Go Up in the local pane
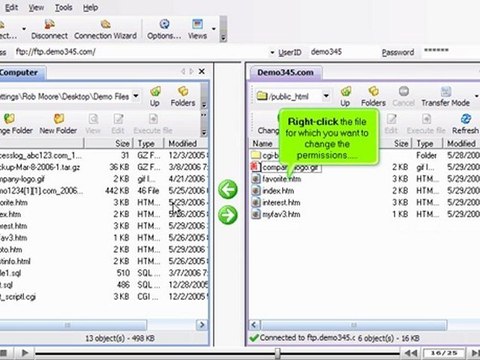Image resolution: width=480 pixels, height=360 pixels. (x=155, y=97)
